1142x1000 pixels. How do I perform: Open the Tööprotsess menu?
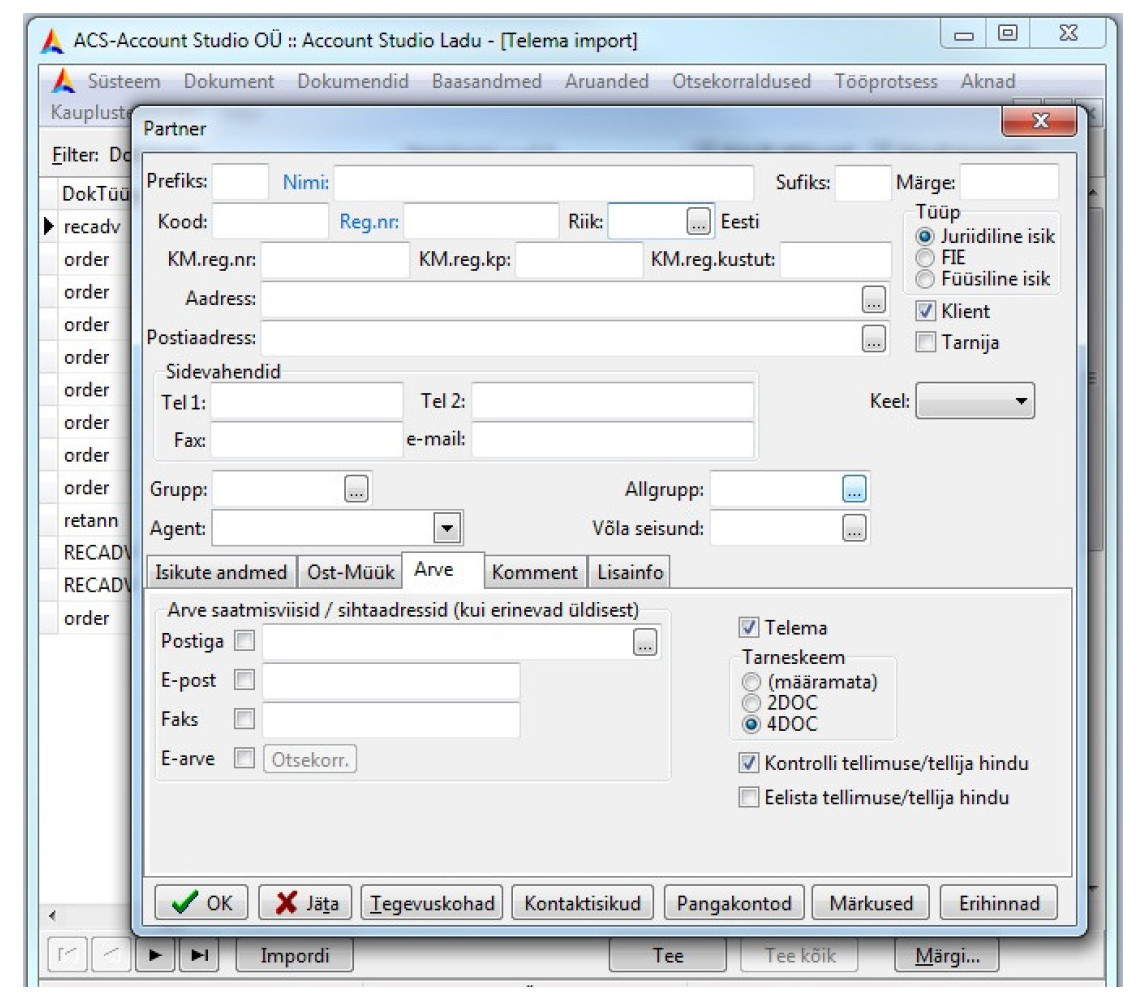pyautogui.click(x=886, y=82)
